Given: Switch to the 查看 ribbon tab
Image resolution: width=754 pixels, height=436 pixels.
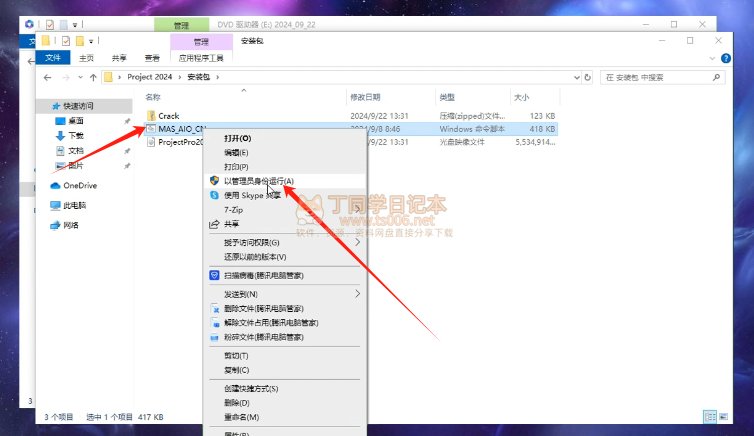Looking at the screenshot, I should tap(152, 58).
